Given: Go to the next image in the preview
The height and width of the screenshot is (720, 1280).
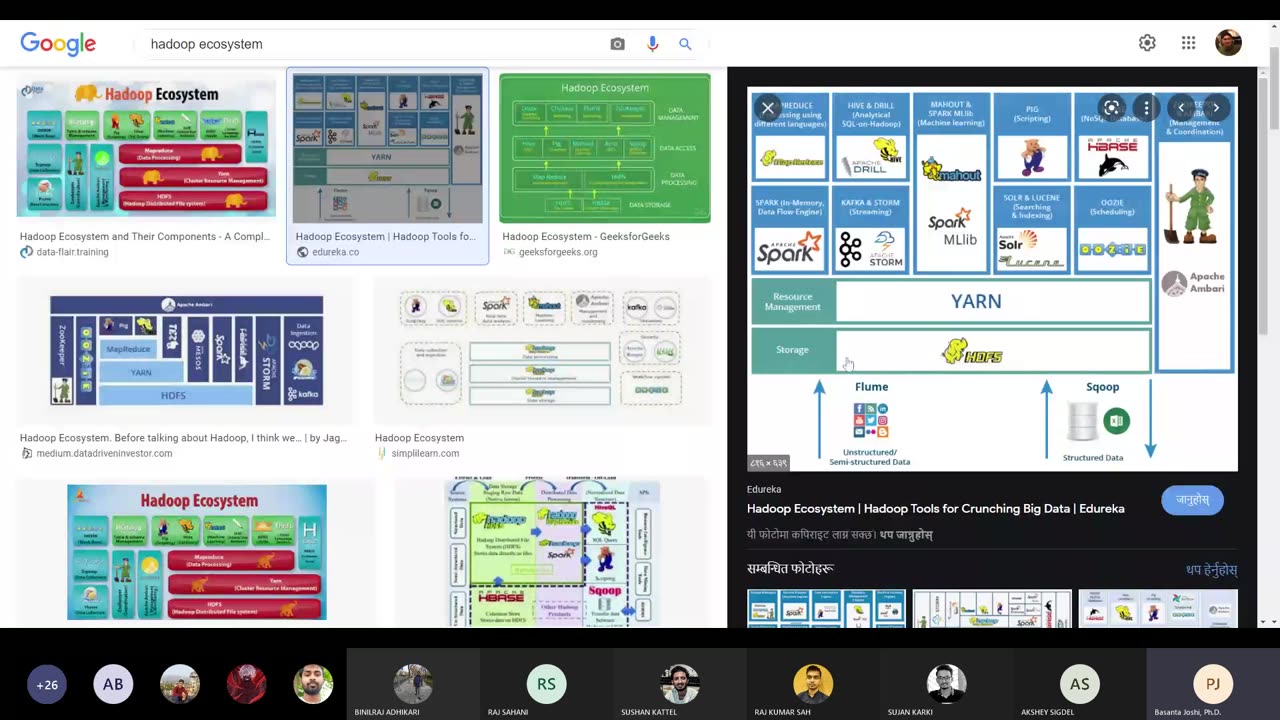Looking at the screenshot, I should click(1216, 108).
